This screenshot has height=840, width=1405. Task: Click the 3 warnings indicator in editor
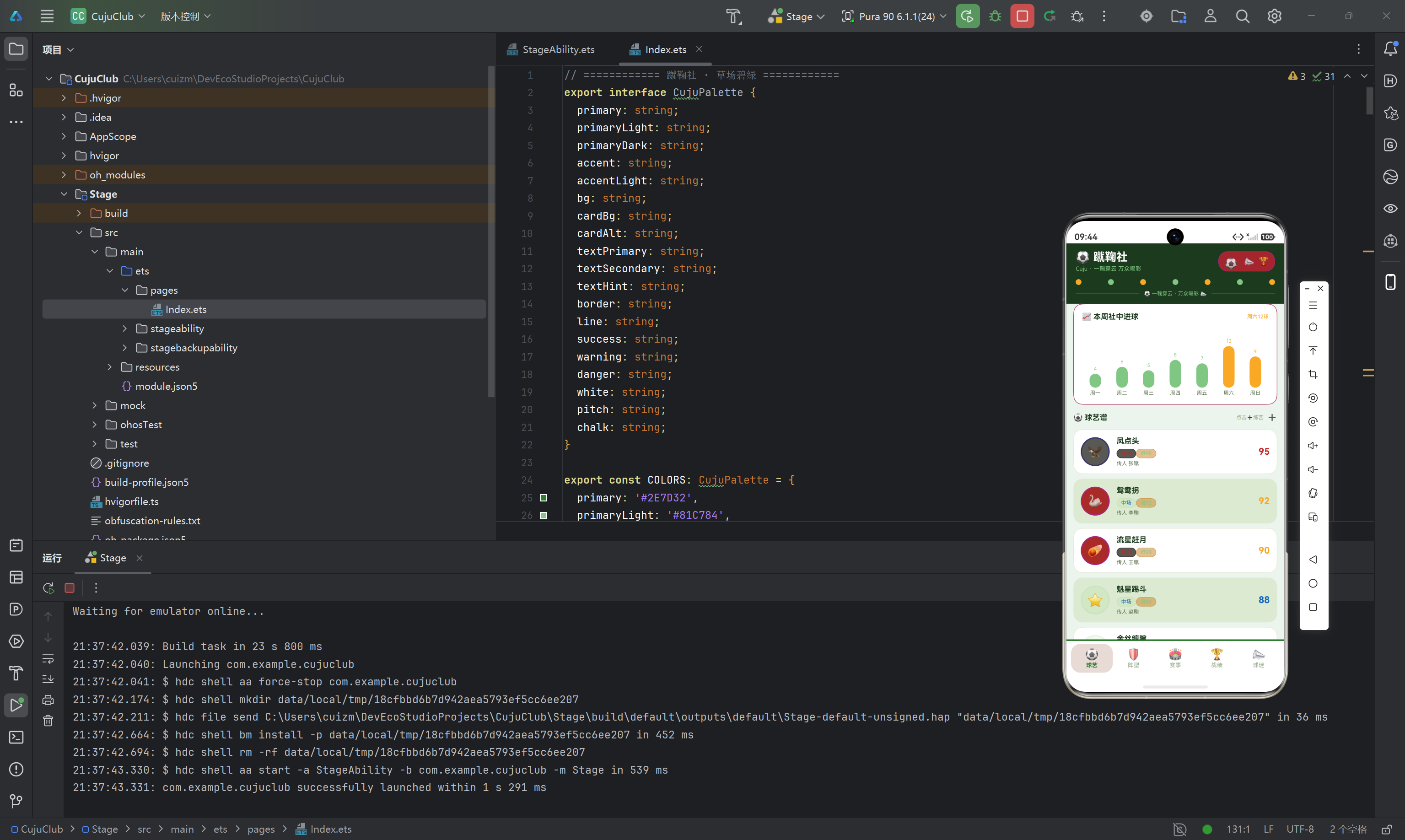pyautogui.click(x=1297, y=76)
